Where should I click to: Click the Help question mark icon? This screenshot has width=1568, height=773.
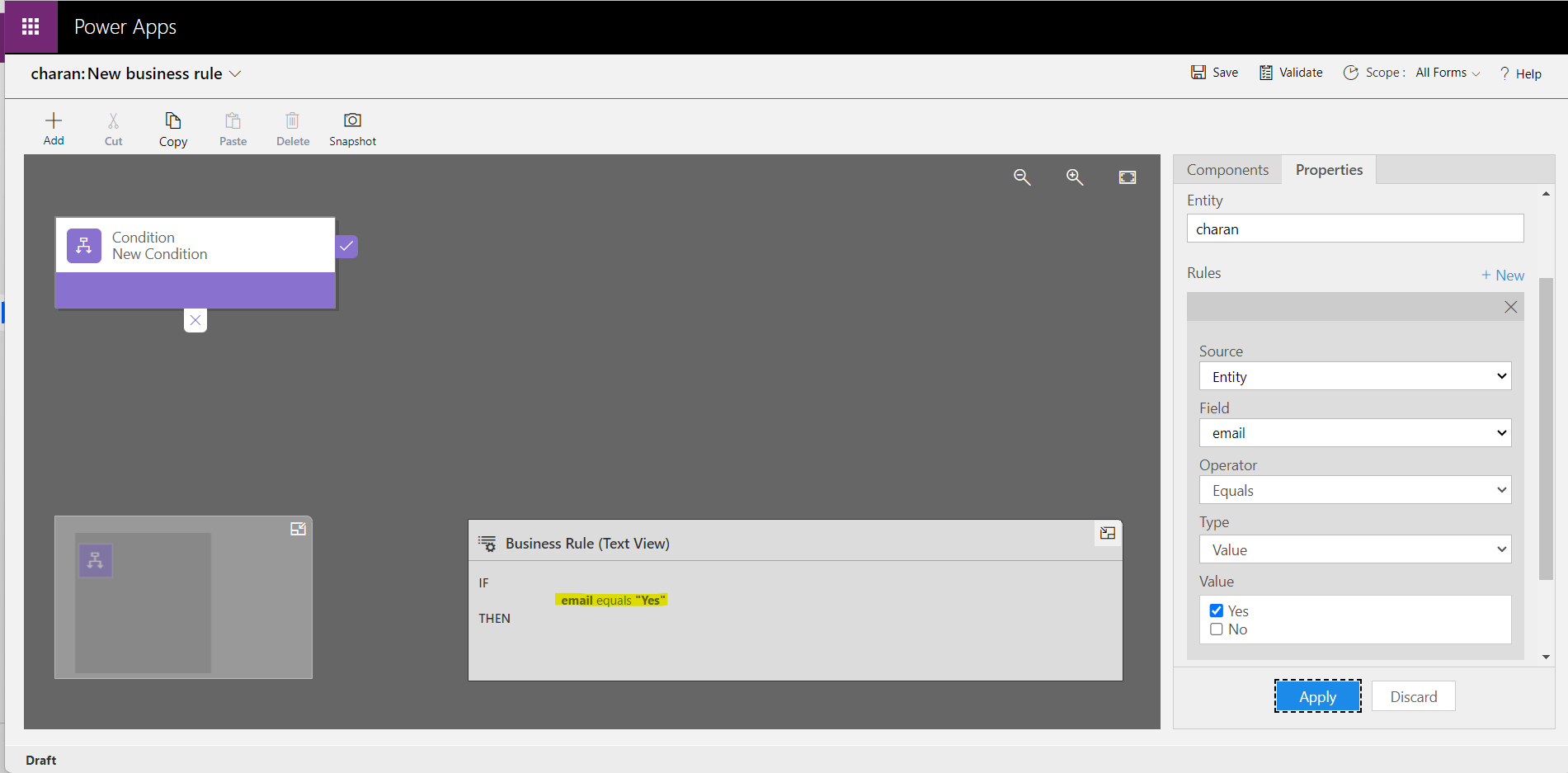1504,73
